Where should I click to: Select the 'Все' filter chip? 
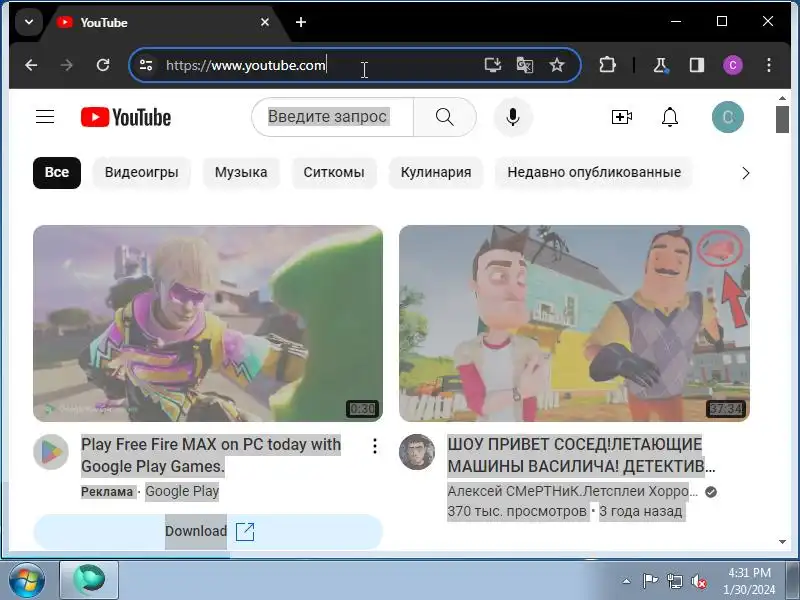pyautogui.click(x=57, y=172)
